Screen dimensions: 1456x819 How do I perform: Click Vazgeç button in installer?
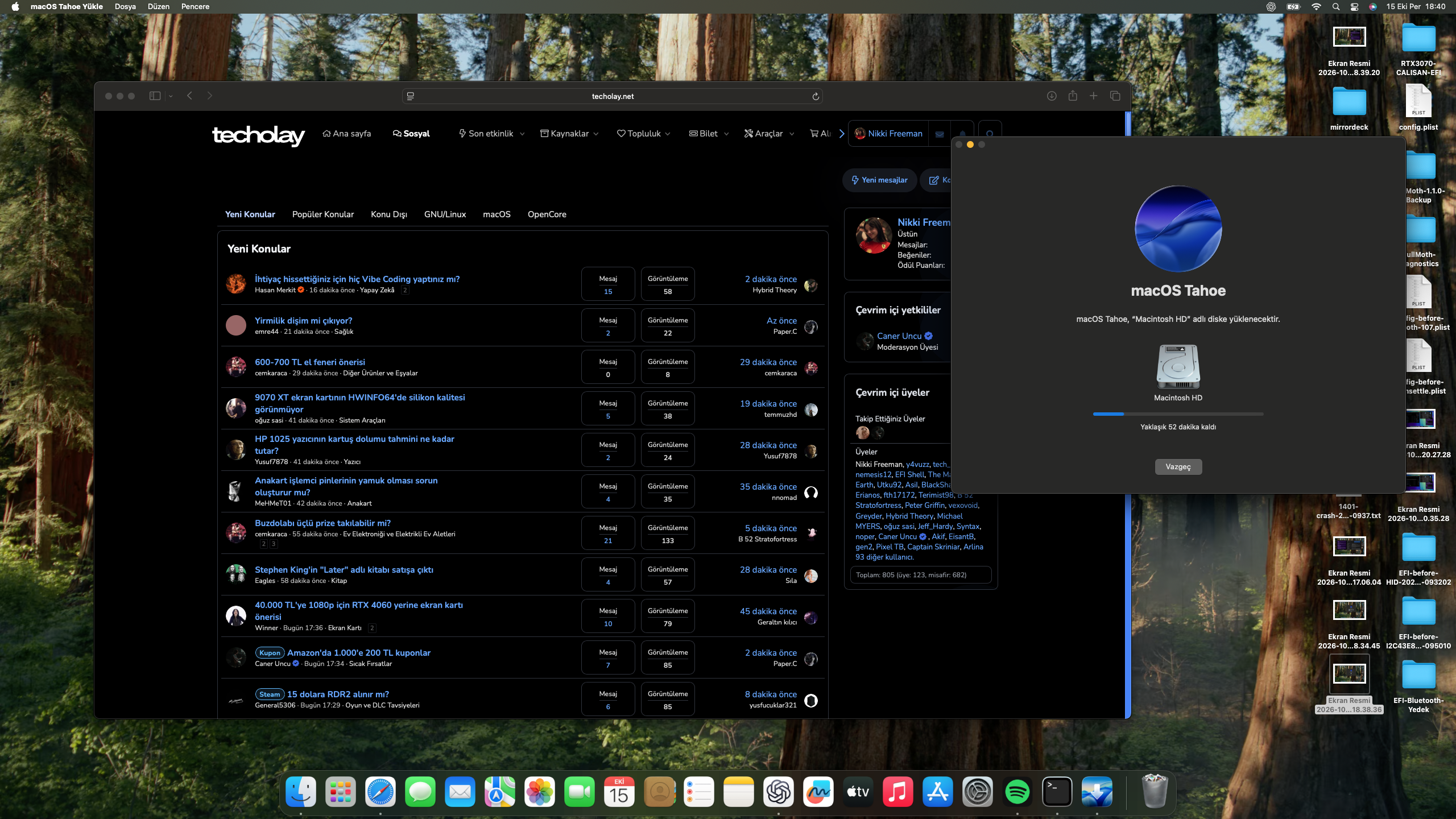coord(1178,466)
